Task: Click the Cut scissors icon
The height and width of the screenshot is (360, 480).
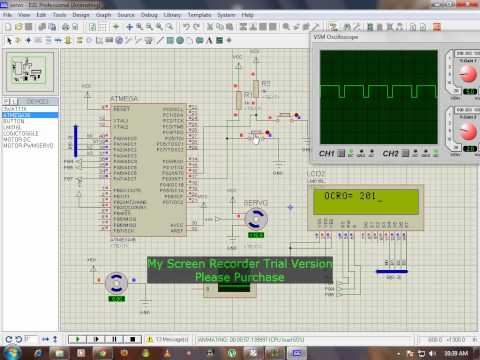Action: 210,27
